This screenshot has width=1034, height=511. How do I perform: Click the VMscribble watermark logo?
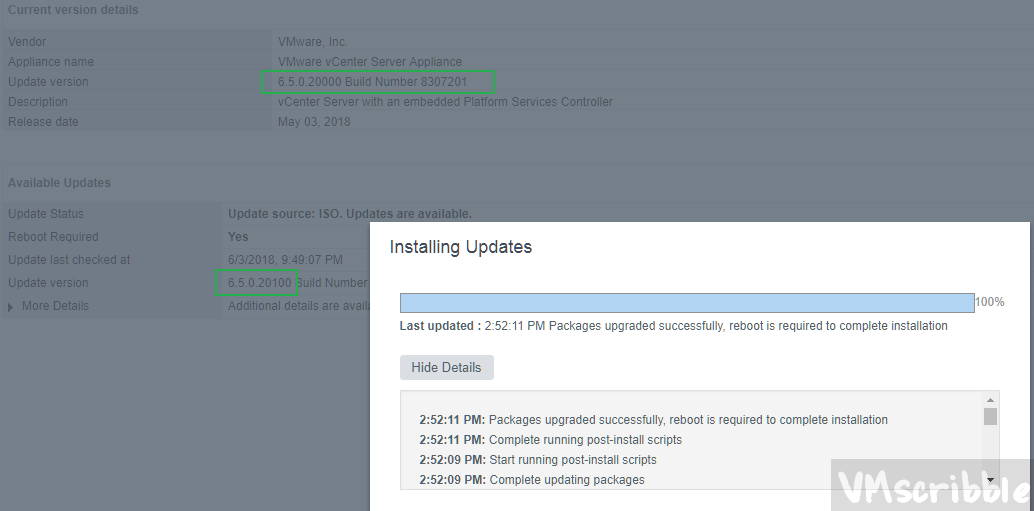click(x=932, y=487)
